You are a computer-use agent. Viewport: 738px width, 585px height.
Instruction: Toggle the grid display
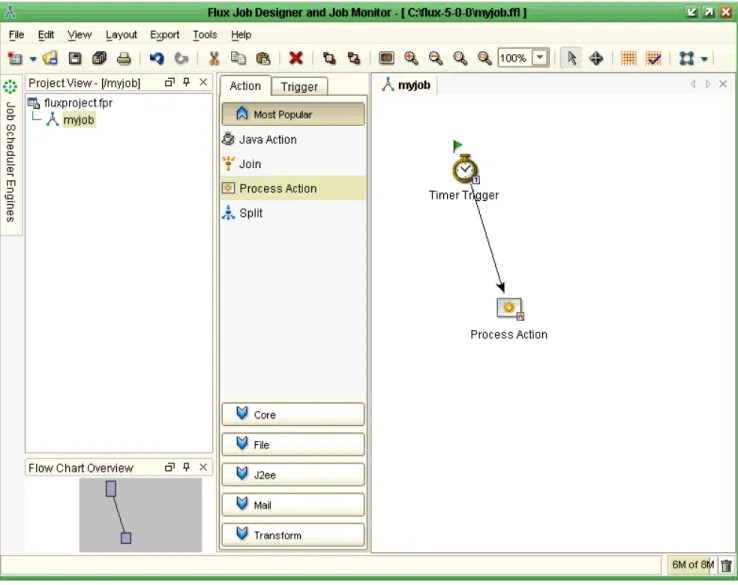[628, 58]
